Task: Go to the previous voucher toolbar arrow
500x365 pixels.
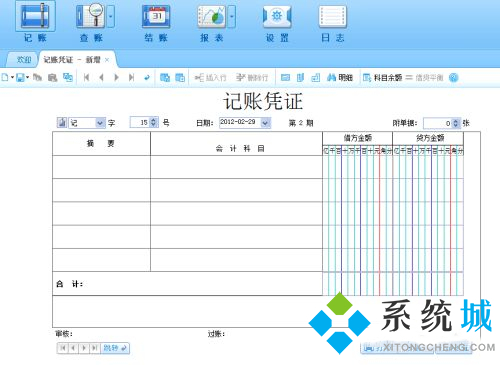Action: [x=101, y=78]
